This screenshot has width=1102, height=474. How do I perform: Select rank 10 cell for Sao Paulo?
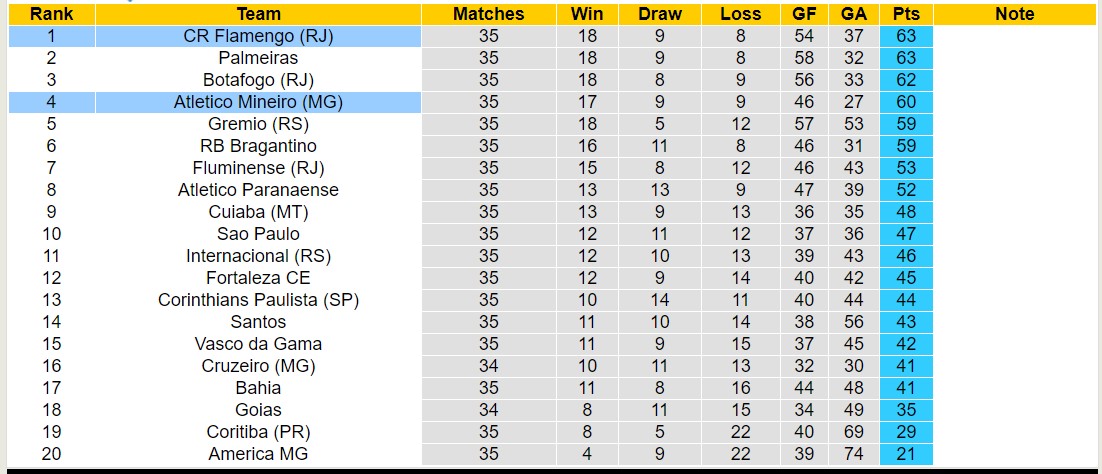[x=51, y=234]
